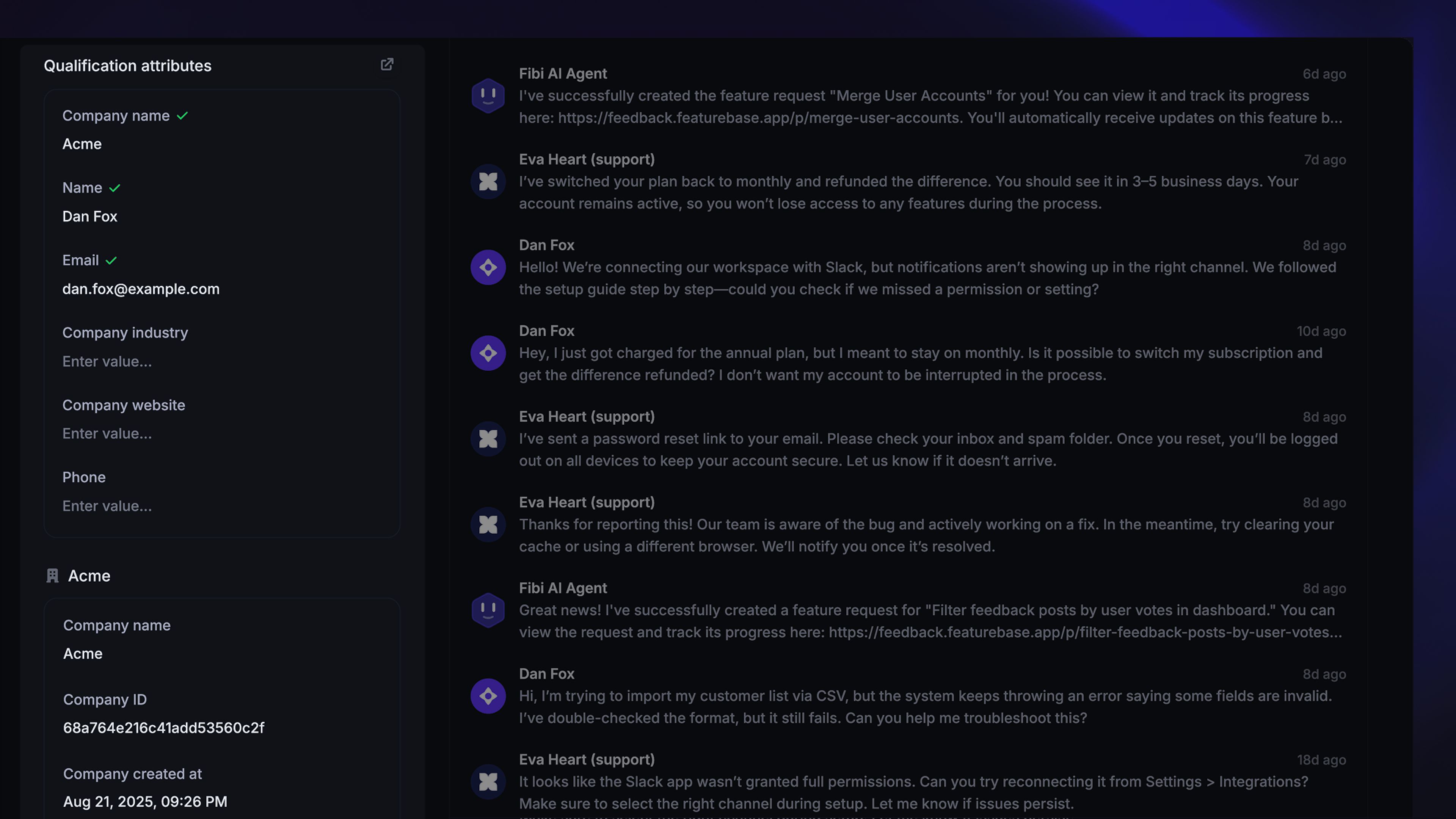Open CSV import error message from Dan Fox
Screen dimensions: 1456x819
coord(925,706)
